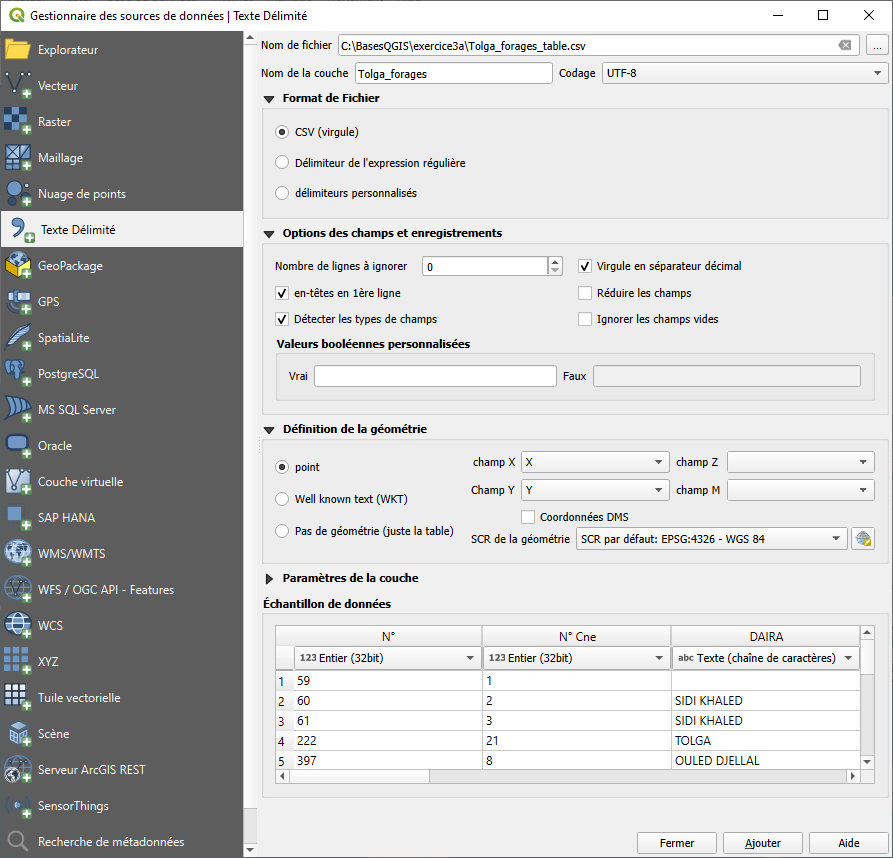893x858 pixels.
Task: Expand the Paramètres de la couche section
Action: click(x=269, y=578)
